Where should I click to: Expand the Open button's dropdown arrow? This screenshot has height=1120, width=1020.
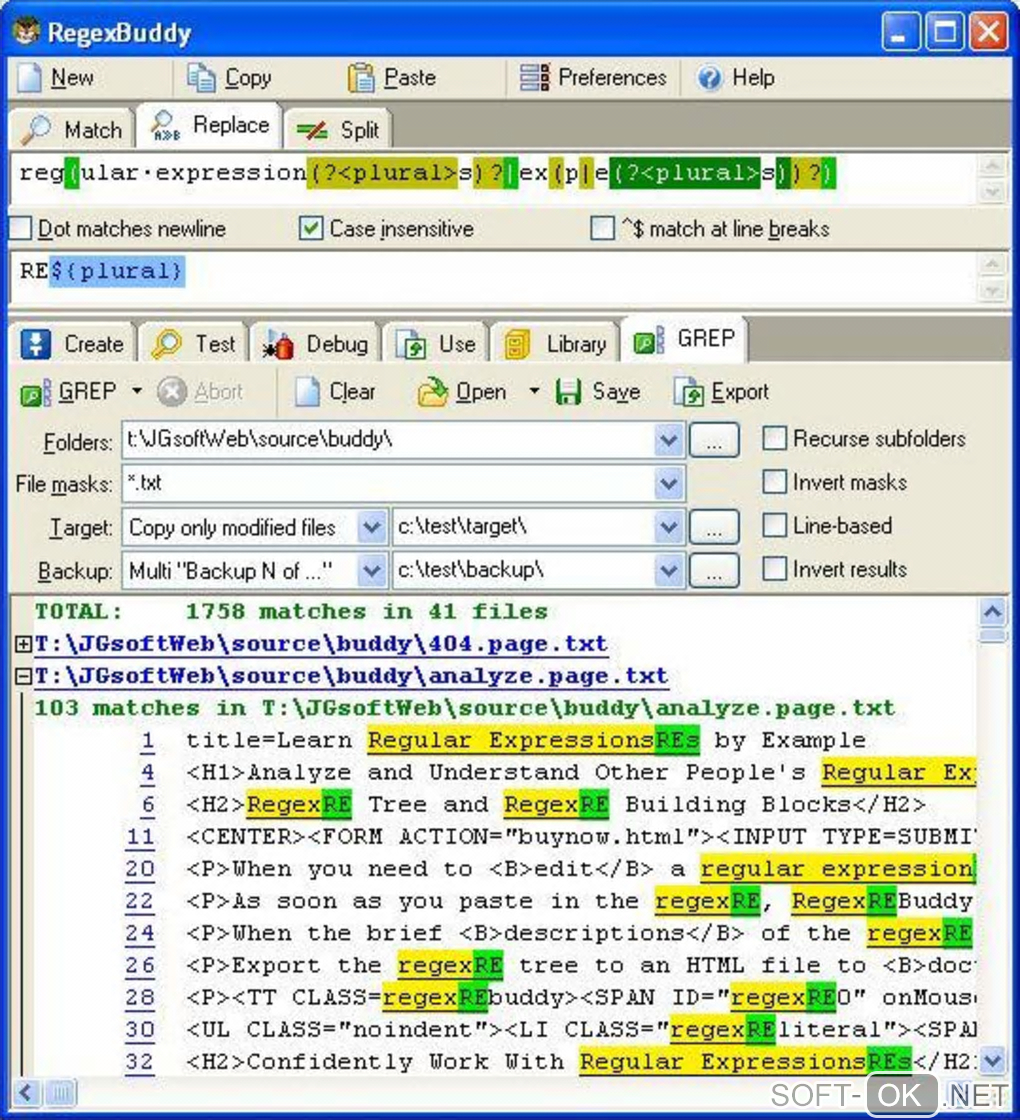534,391
